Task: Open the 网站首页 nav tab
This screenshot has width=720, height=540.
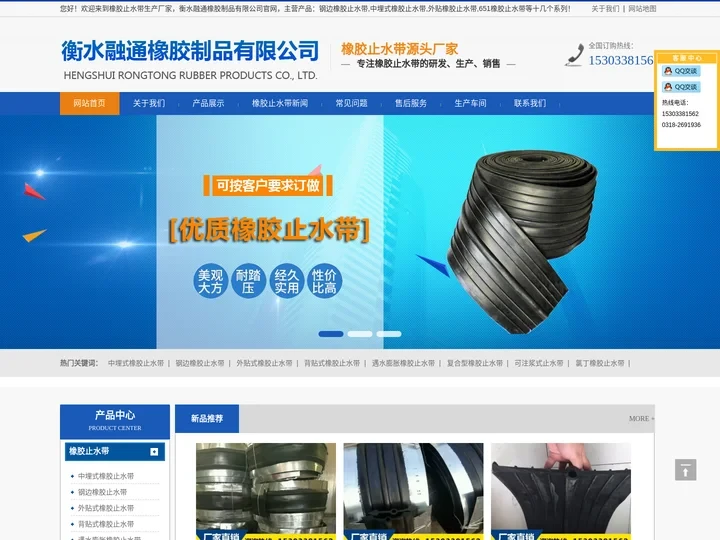Action: tap(89, 103)
